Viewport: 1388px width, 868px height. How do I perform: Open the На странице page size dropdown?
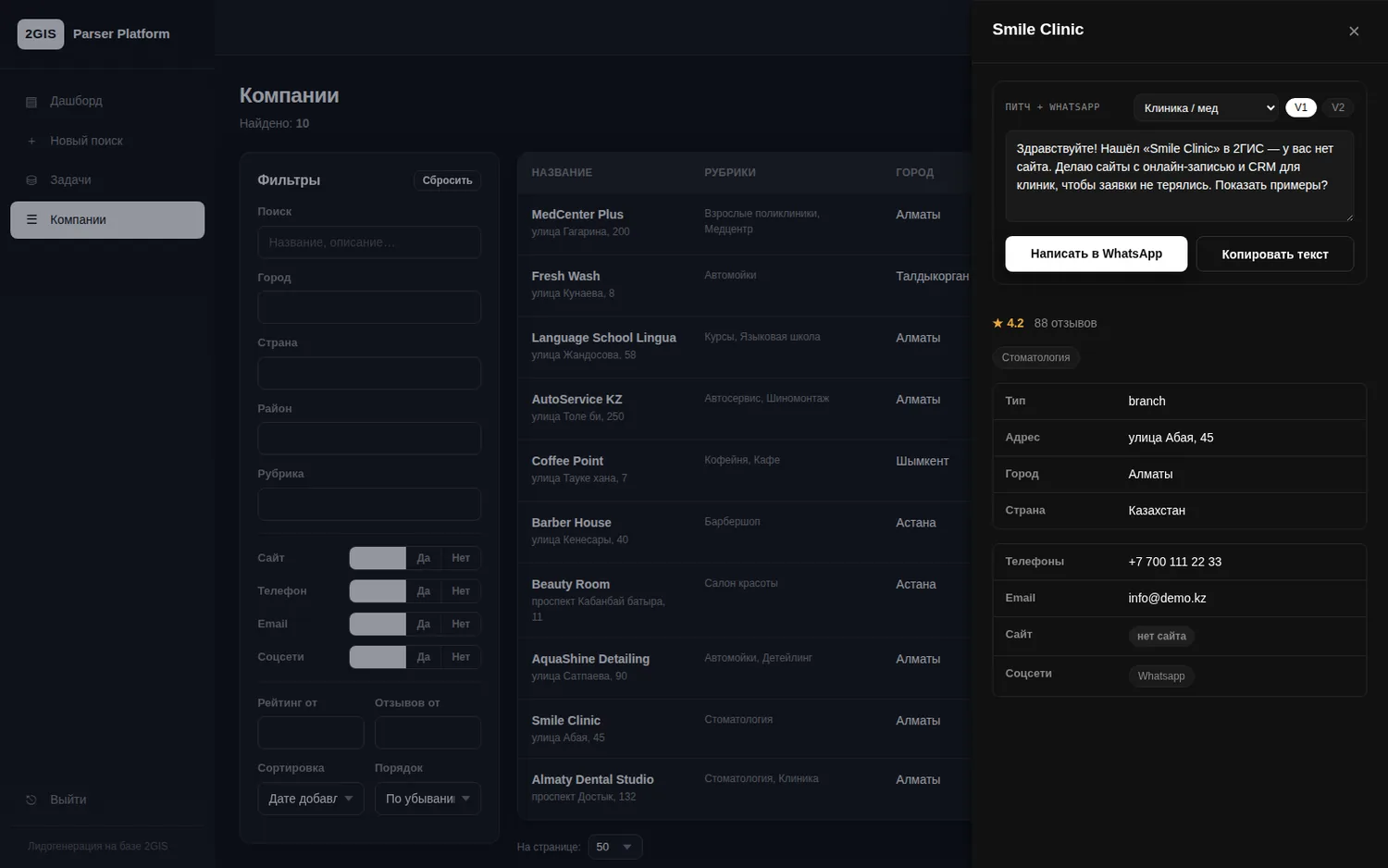tap(615, 847)
